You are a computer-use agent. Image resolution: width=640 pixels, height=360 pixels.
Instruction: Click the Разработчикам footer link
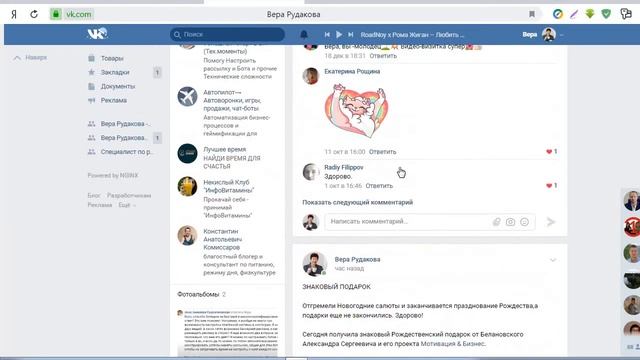tap(129, 196)
